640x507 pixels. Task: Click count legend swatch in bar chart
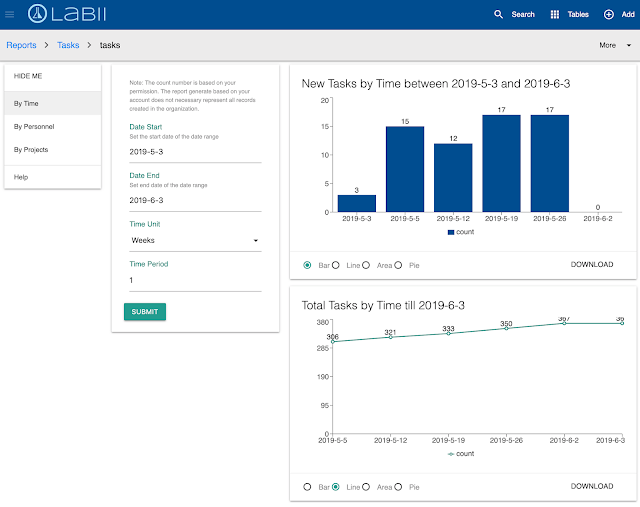[x=451, y=232]
